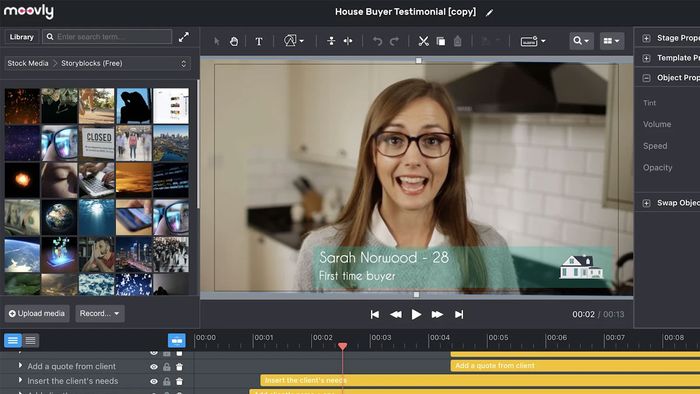Toggle the blue timeline snap button
The width and height of the screenshot is (700, 394).
pyautogui.click(x=177, y=340)
